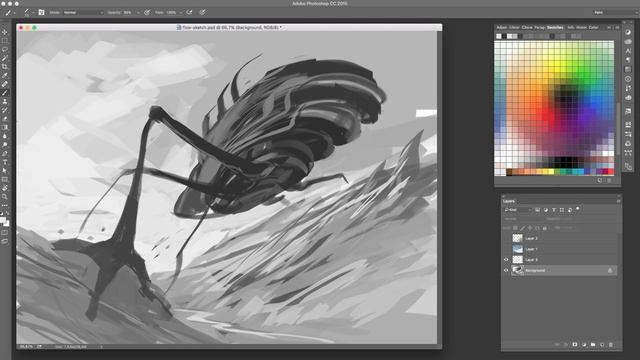Screen dimensions: 640x360
Task: Select the Crop tool
Action: pos(5,67)
